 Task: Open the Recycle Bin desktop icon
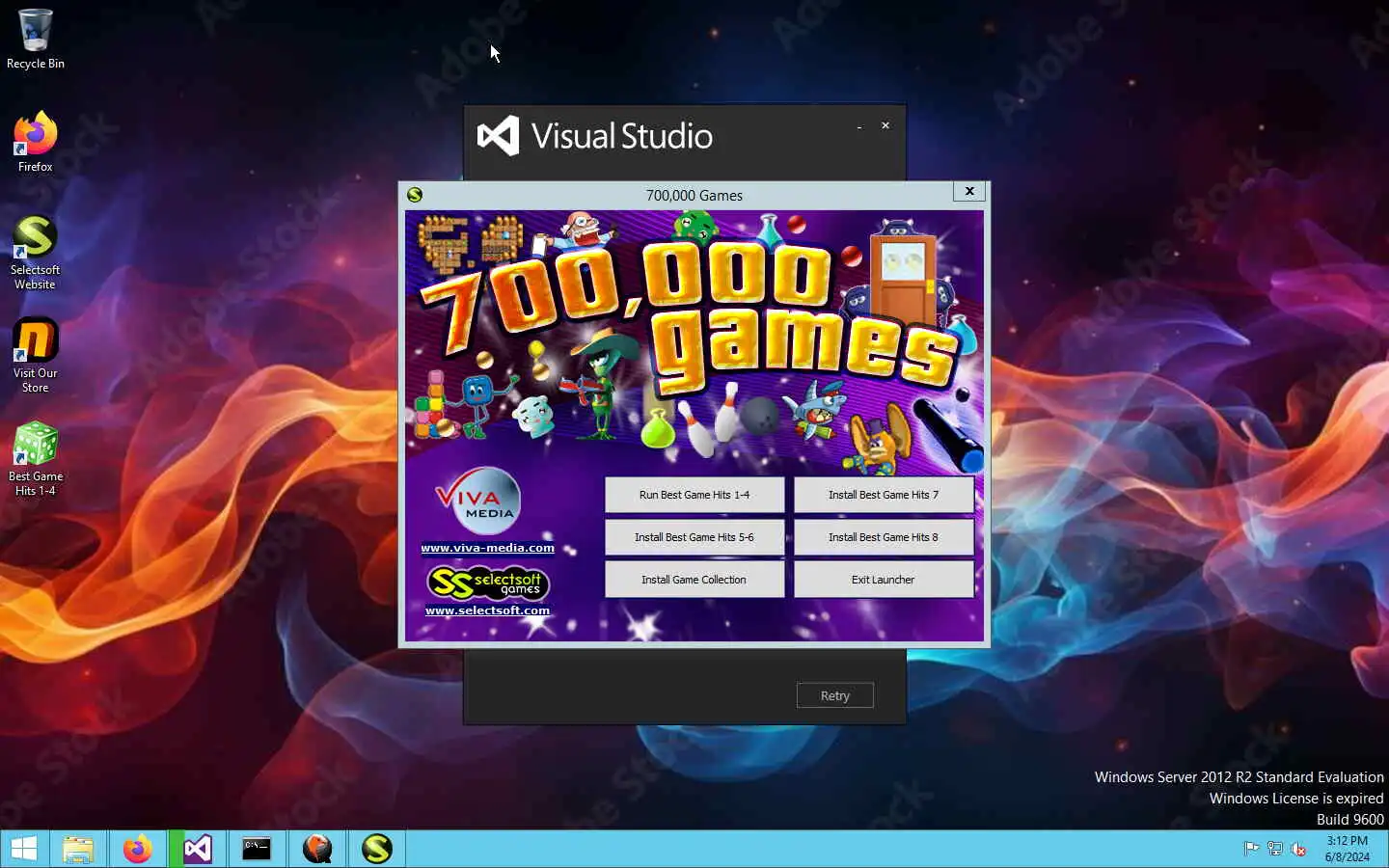[35, 40]
